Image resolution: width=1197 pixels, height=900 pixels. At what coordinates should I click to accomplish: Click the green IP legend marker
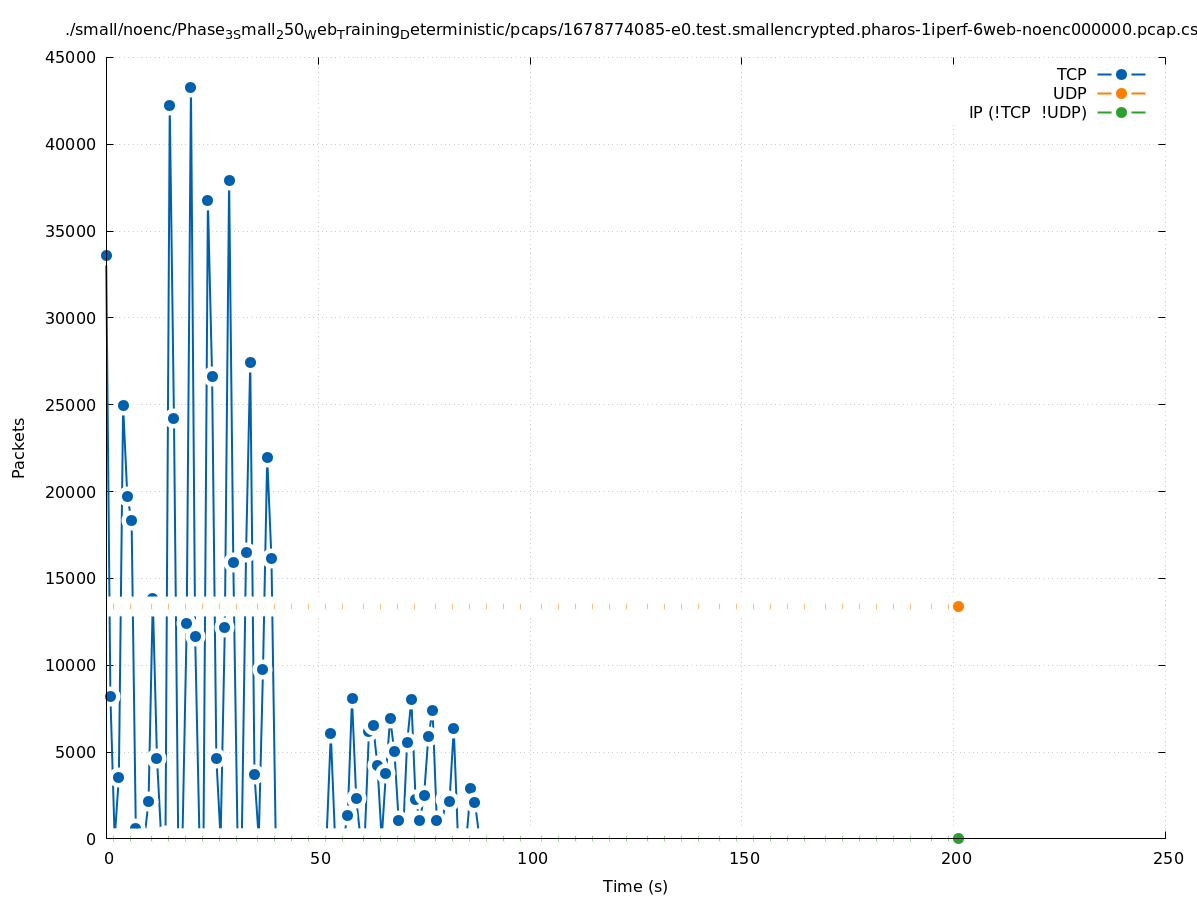(x=1121, y=113)
